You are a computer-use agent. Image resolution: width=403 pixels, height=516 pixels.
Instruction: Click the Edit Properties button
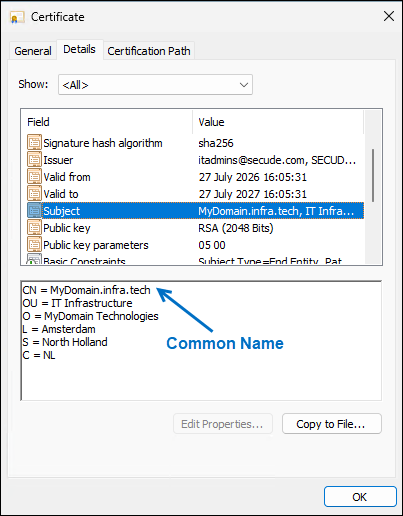pos(223,424)
